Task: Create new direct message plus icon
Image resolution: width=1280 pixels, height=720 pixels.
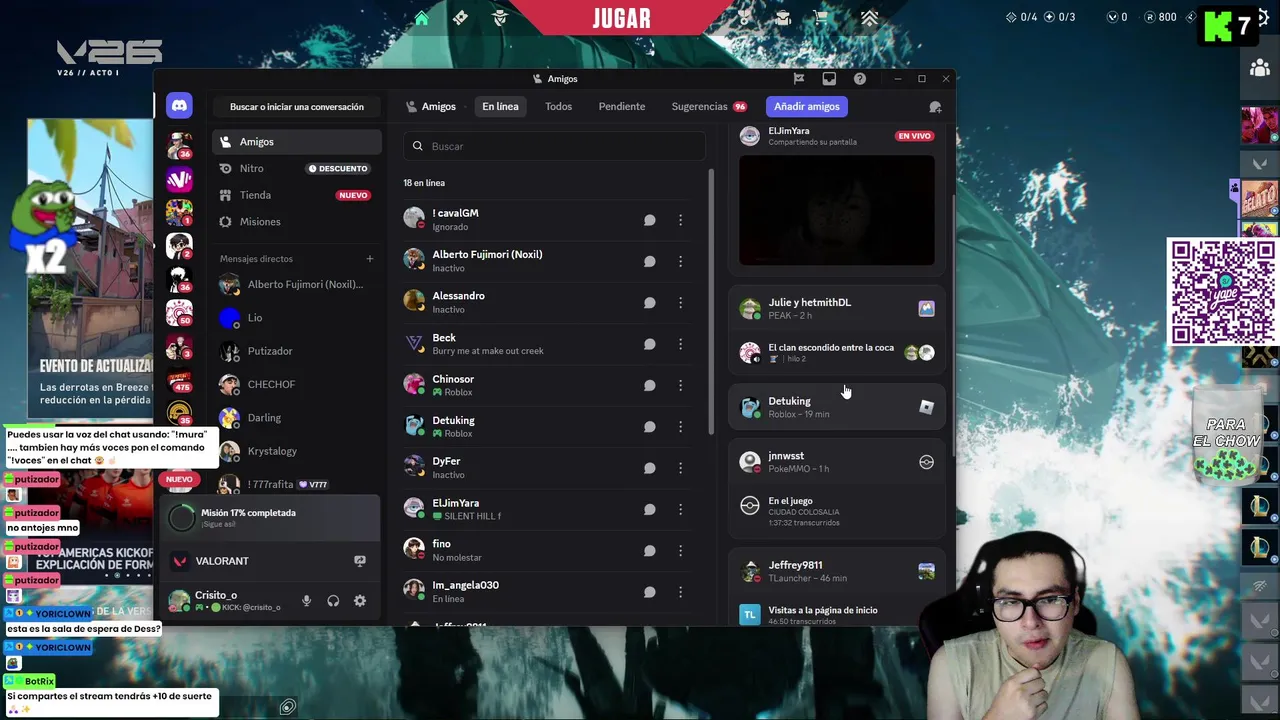Action: (369, 259)
